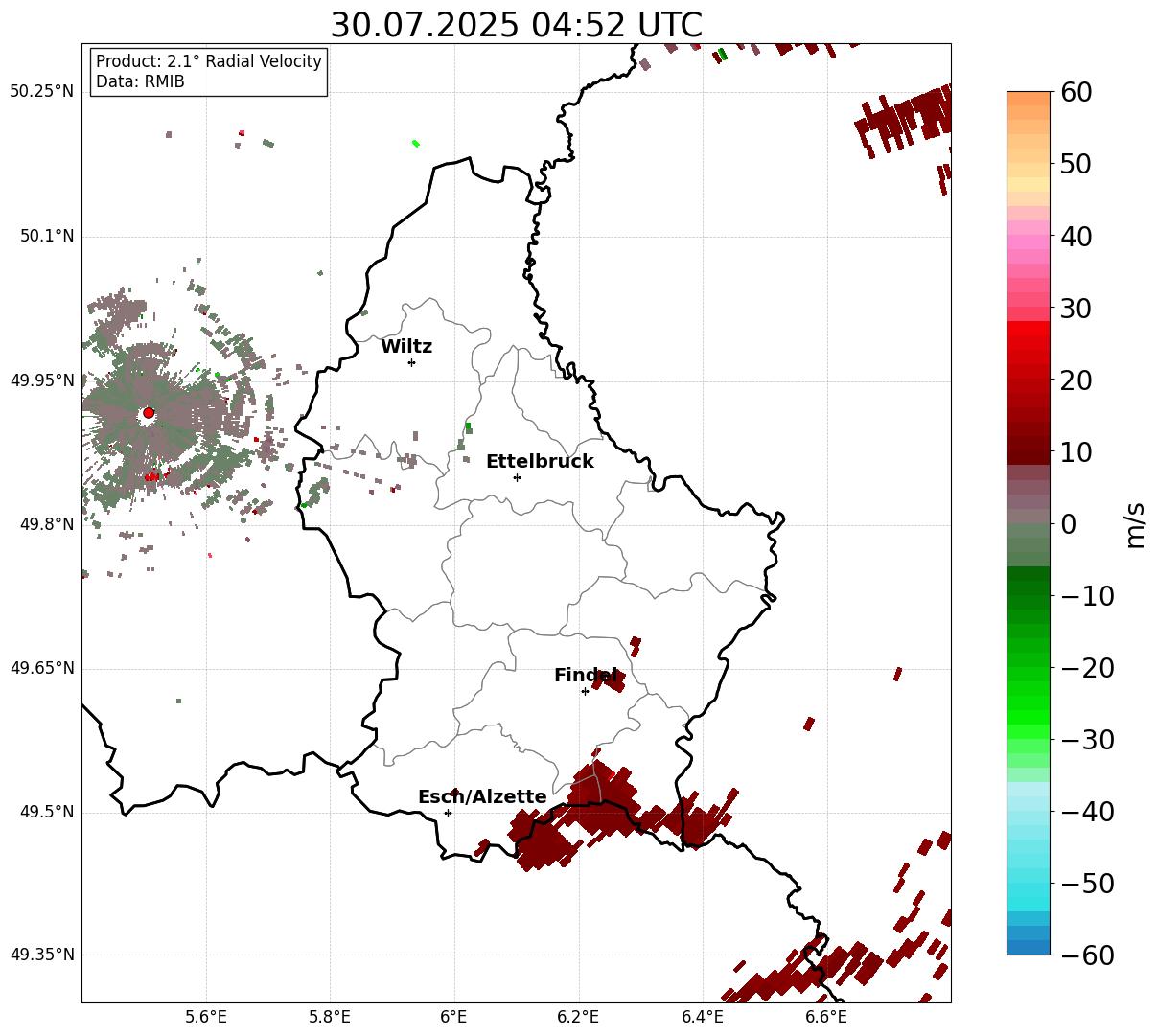Click the colorbar value 60
This screenshot has width=1157, height=1036.
[1076, 92]
